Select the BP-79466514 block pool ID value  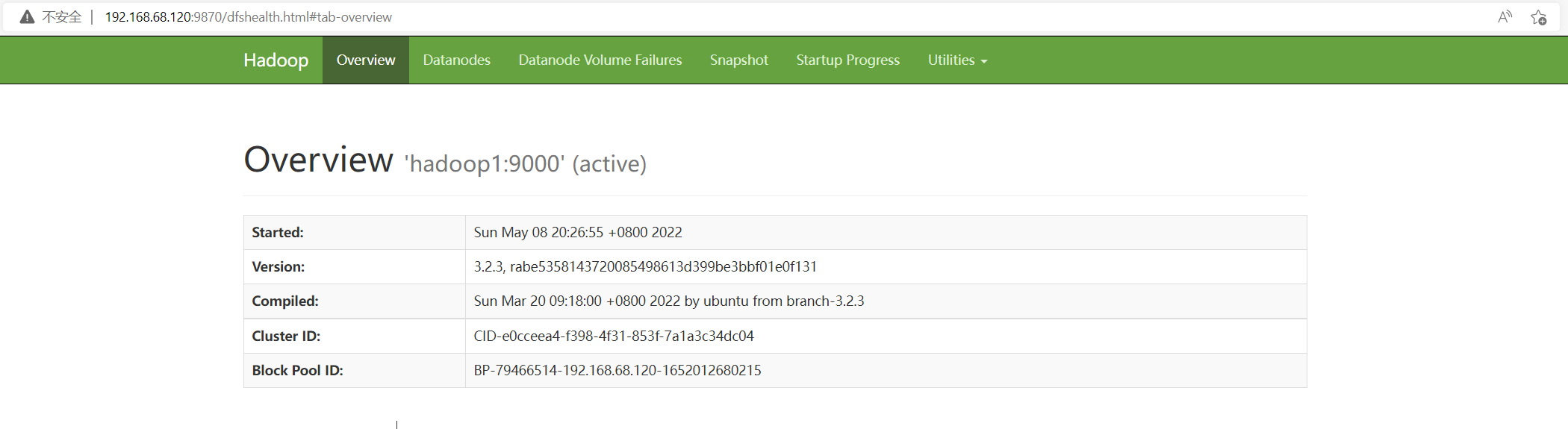(x=617, y=370)
